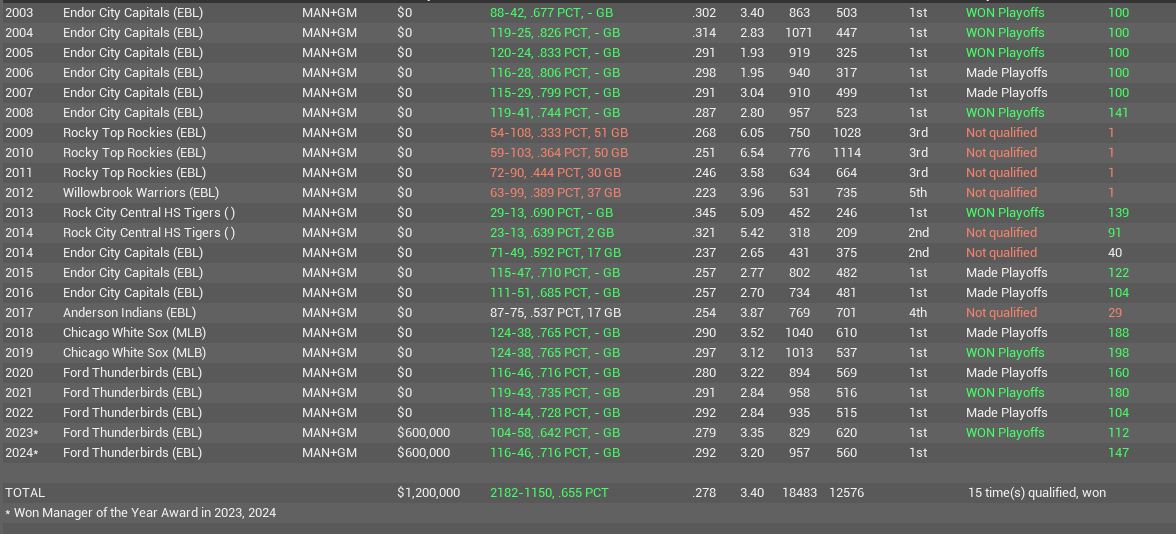Click the 119-43, .735 PCT record
The width and height of the screenshot is (1176, 534).
(555, 393)
